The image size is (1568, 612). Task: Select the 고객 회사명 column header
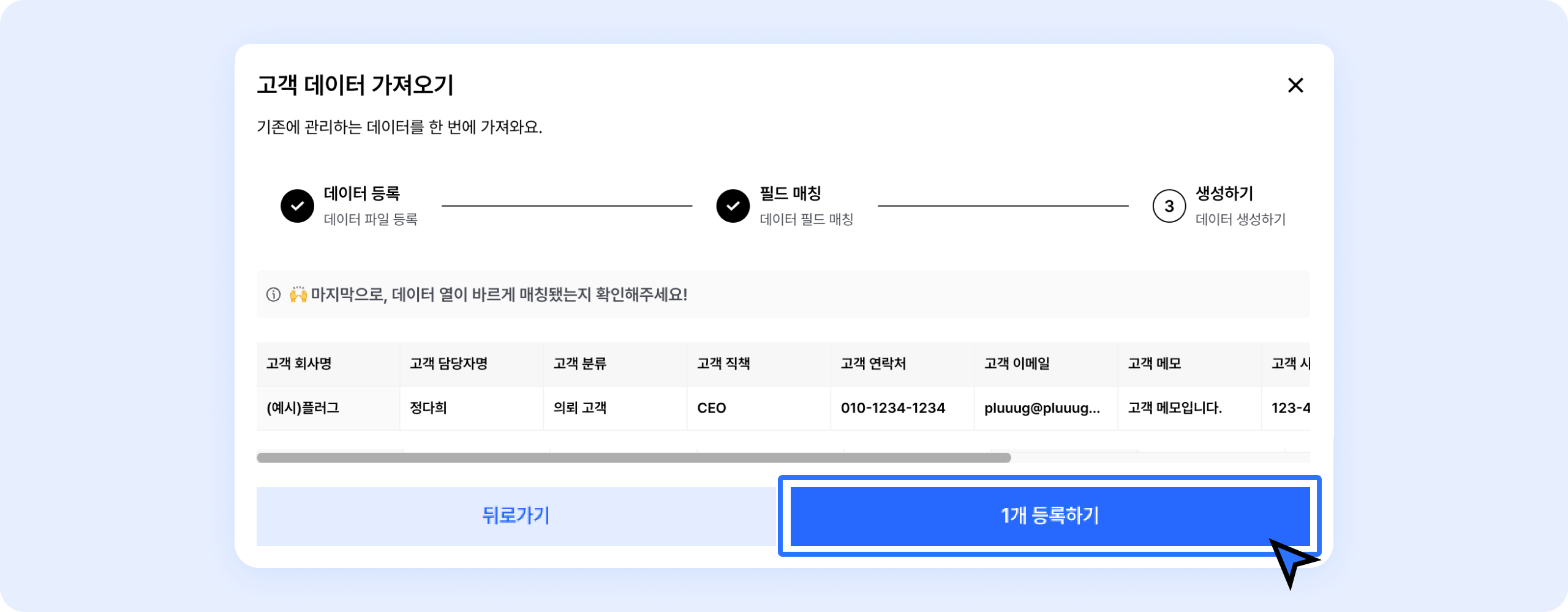pos(299,364)
